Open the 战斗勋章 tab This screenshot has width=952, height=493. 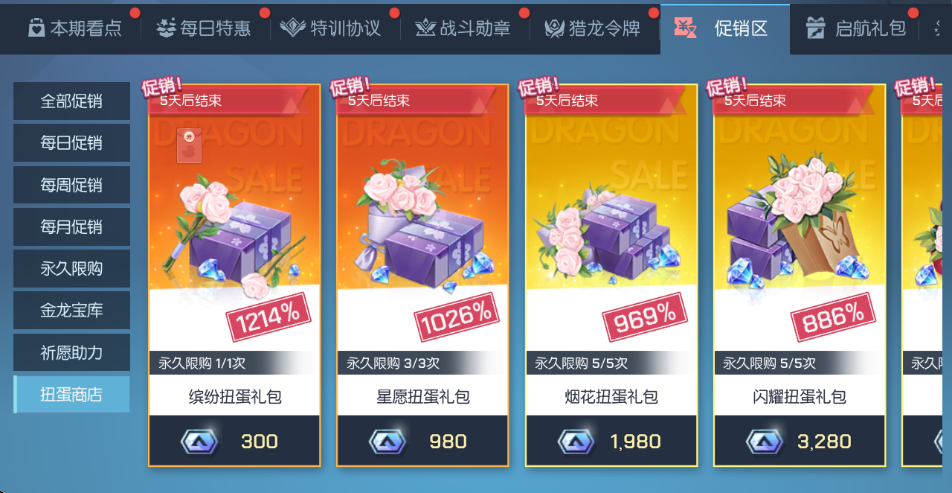(x=465, y=28)
